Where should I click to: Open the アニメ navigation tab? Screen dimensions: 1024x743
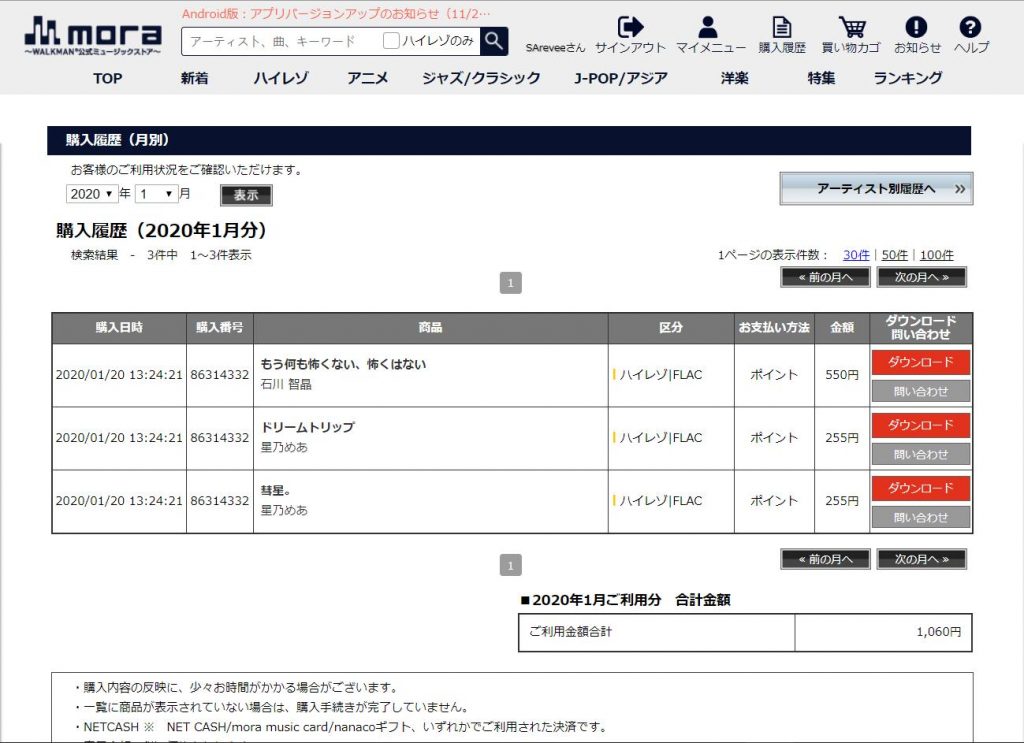tap(368, 78)
